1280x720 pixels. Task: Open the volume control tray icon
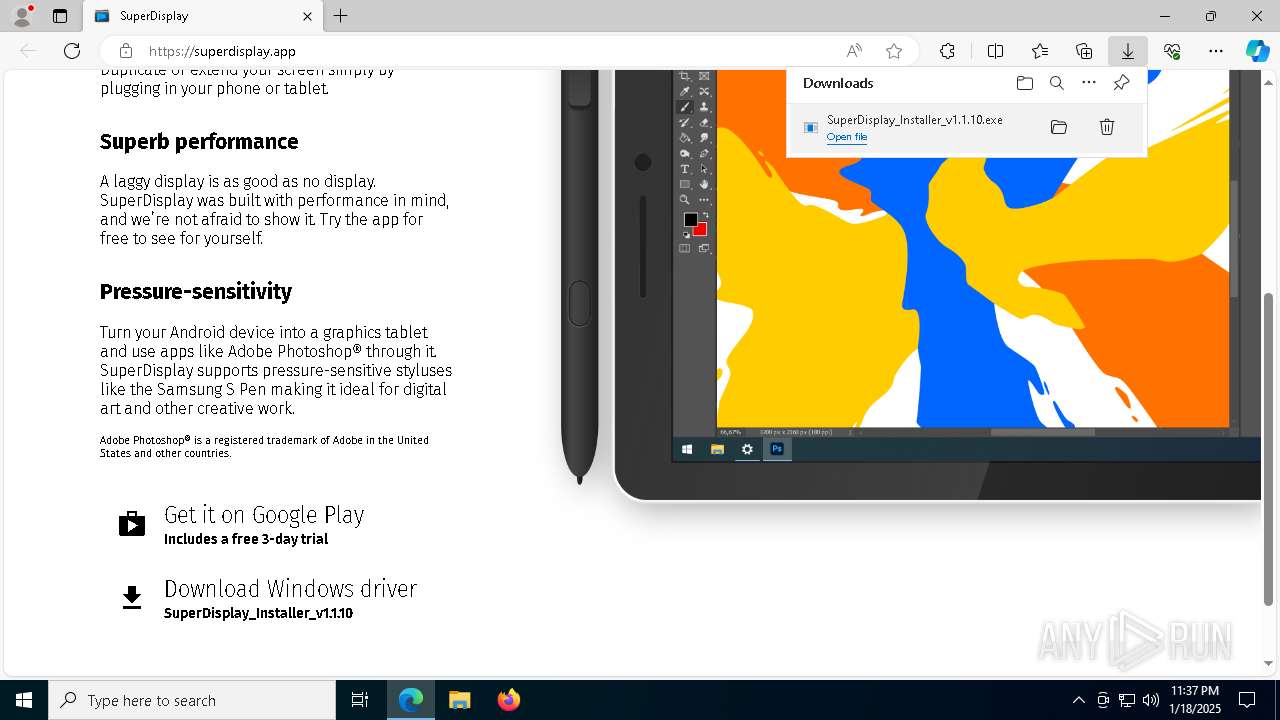1151,700
